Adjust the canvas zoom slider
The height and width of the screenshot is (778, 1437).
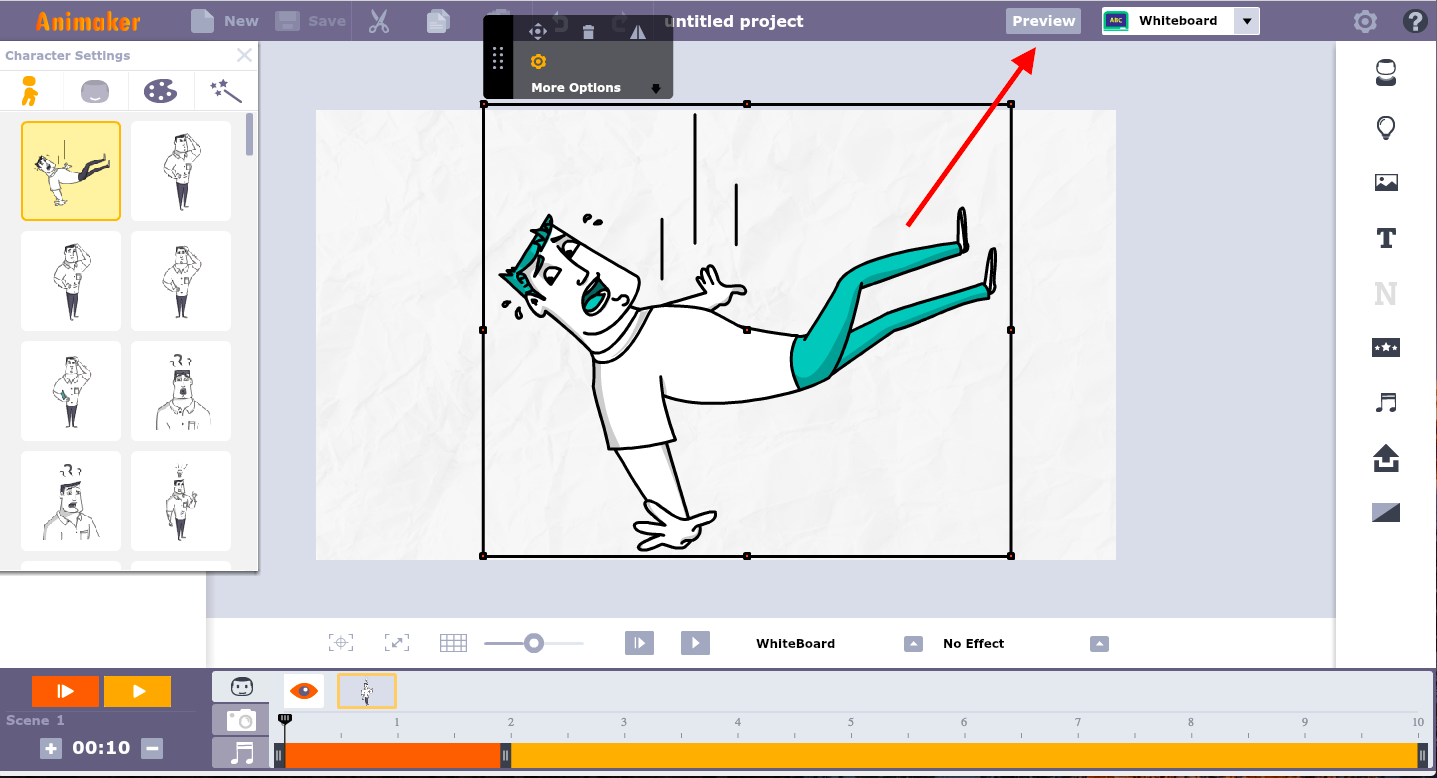[x=534, y=643]
